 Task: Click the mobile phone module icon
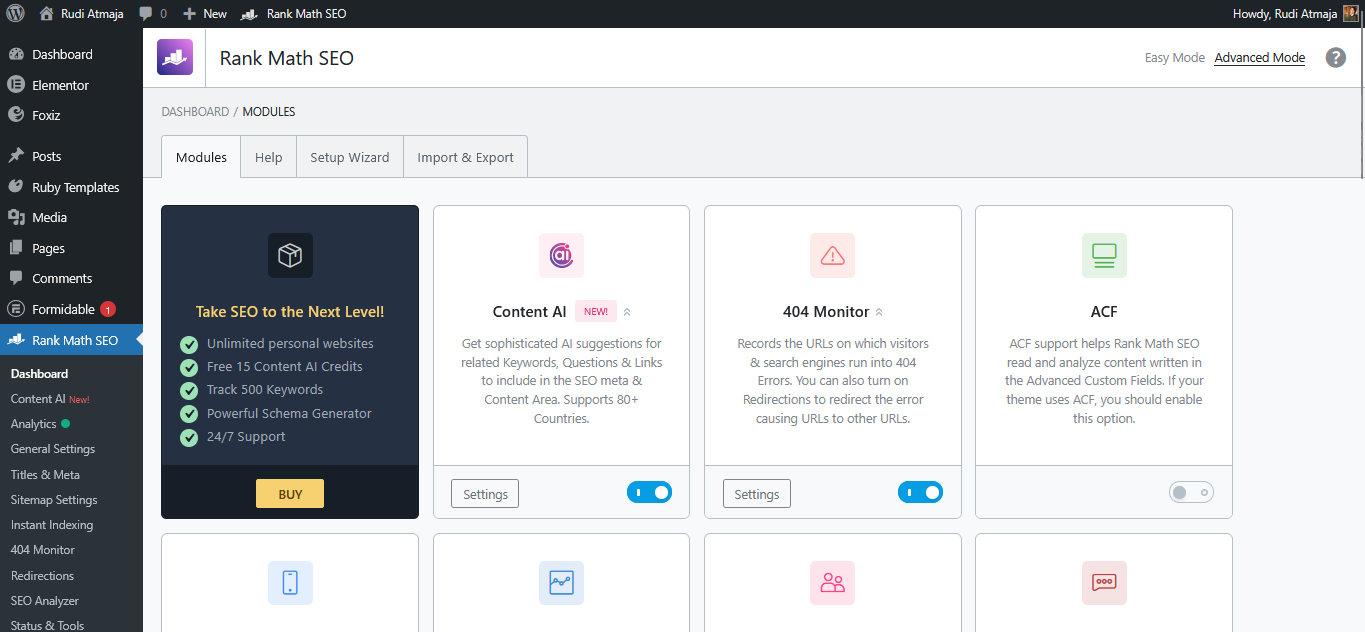point(290,583)
